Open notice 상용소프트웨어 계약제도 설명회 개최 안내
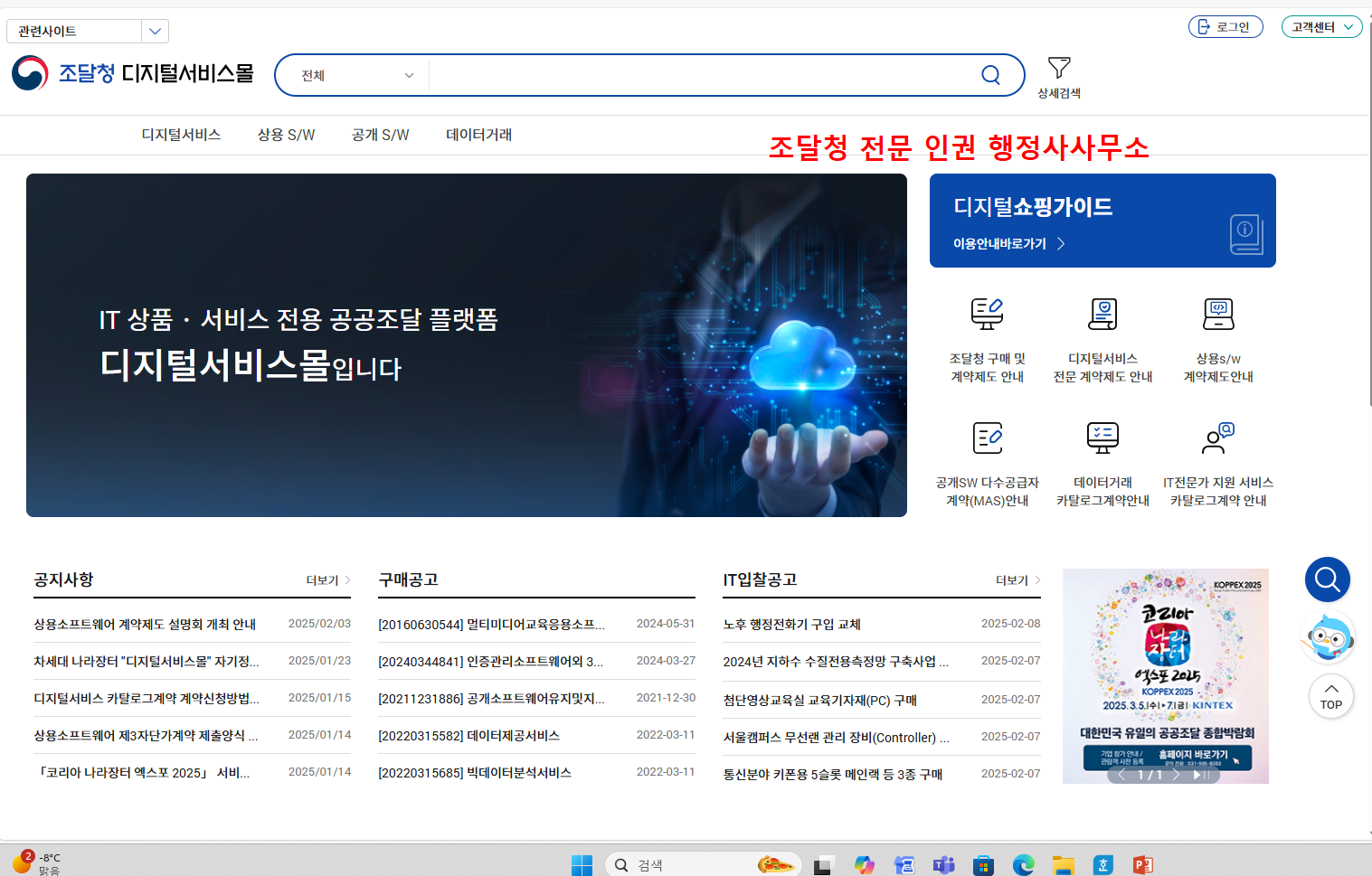 pyautogui.click(x=145, y=625)
